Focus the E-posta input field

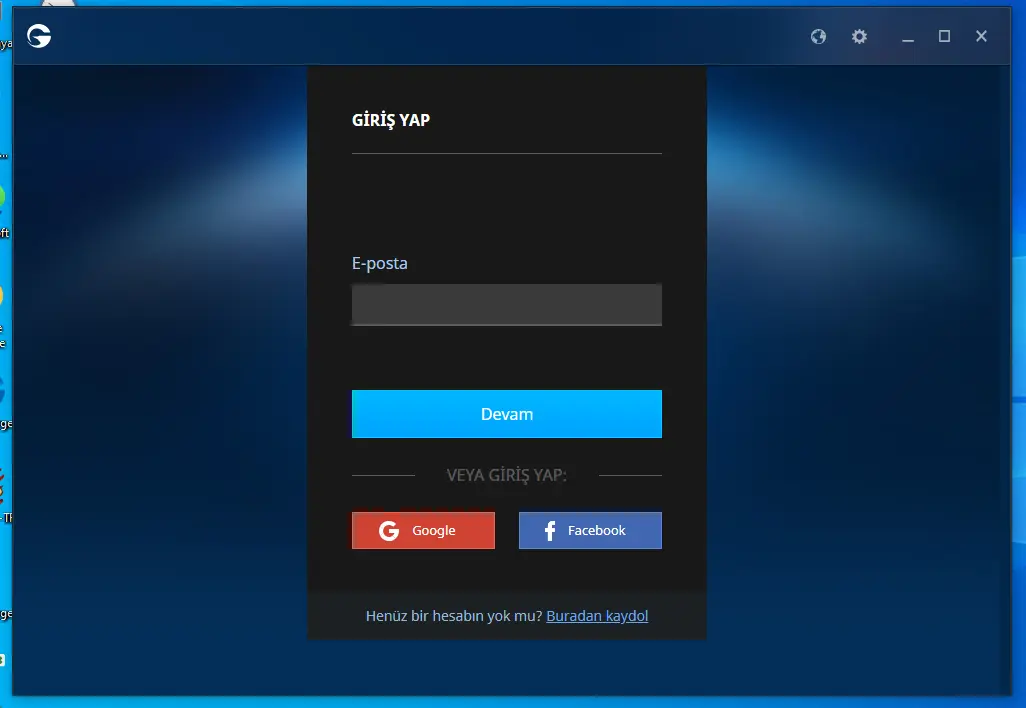pos(506,305)
